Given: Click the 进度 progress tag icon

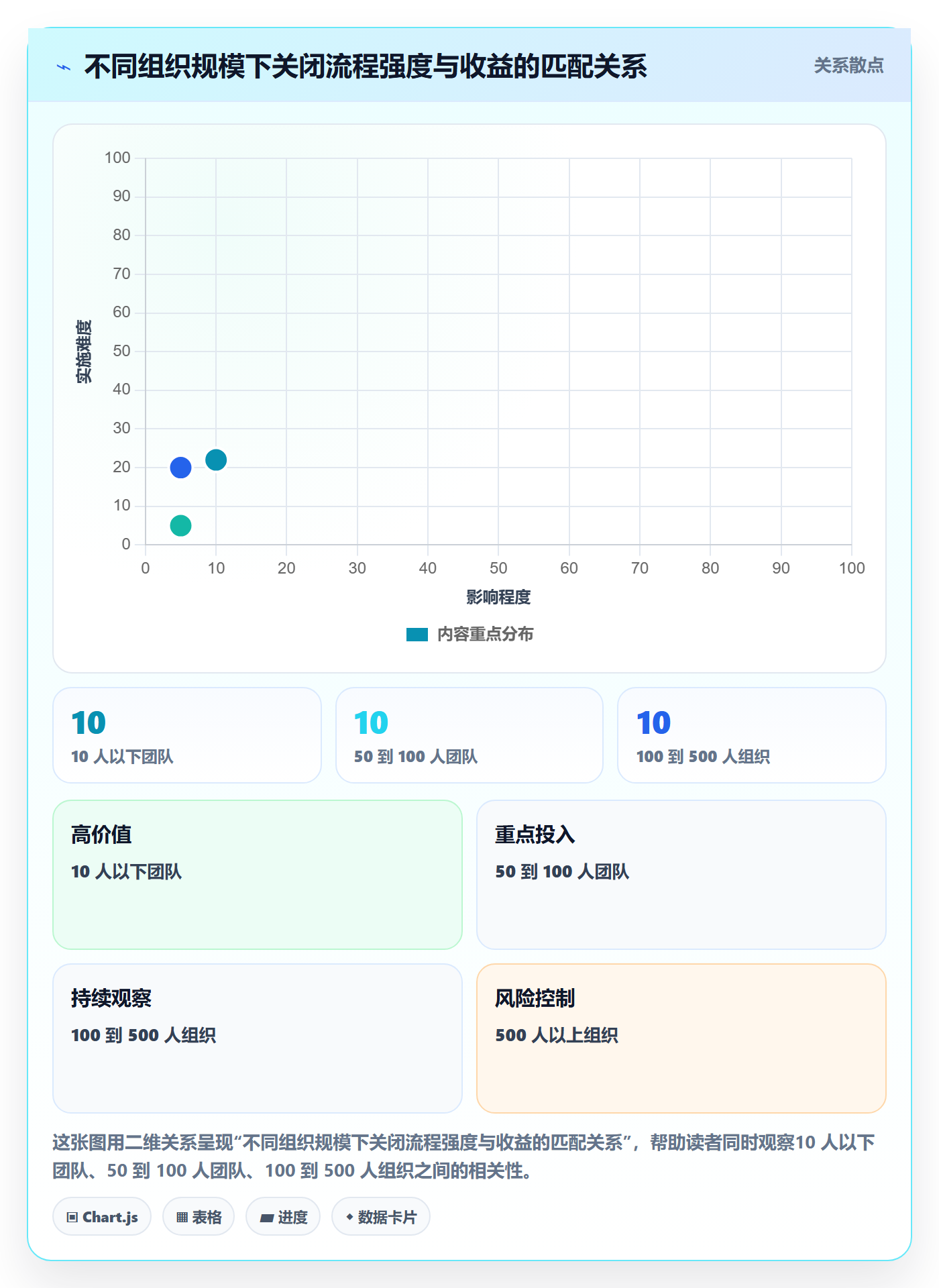Looking at the screenshot, I should click(267, 1218).
